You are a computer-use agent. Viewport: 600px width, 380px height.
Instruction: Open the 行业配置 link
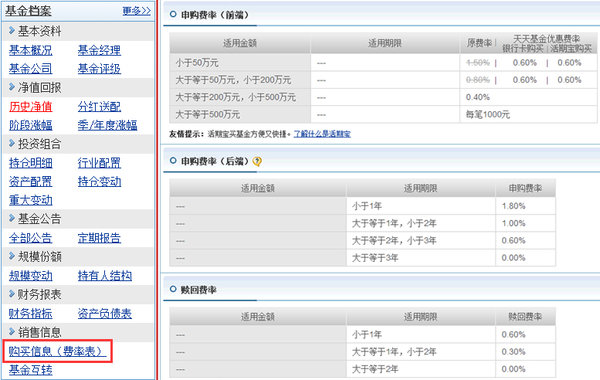click(99, 163)
